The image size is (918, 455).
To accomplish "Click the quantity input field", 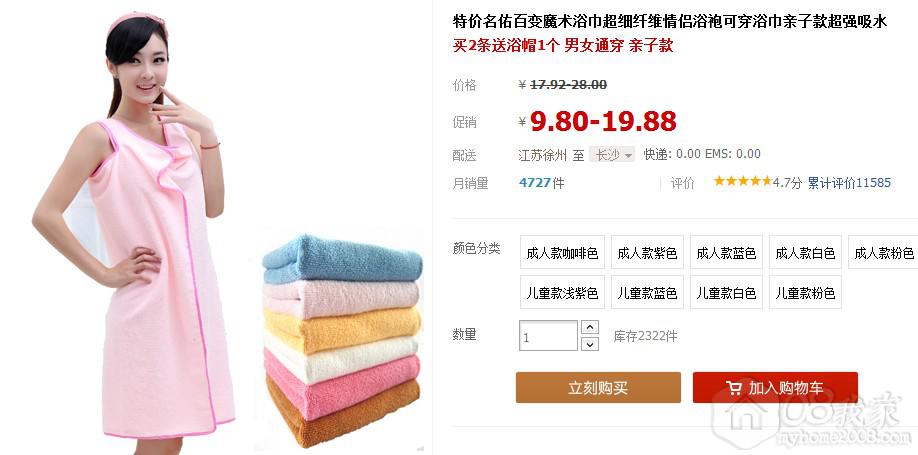I will pyautogui.click(x=549, y=336).
